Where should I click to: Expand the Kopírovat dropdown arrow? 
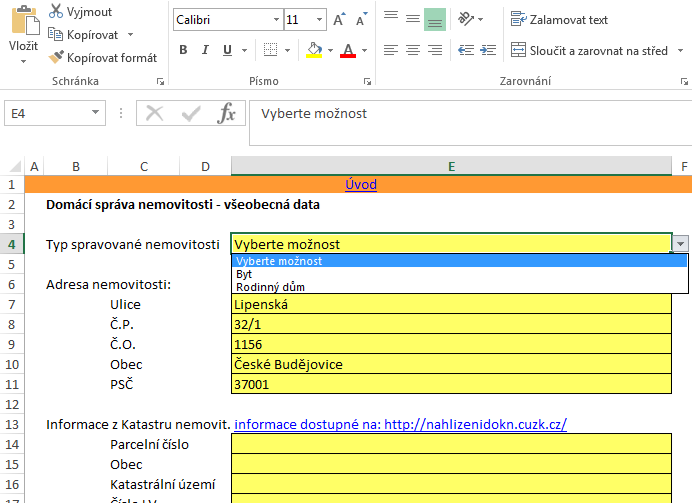130,34
